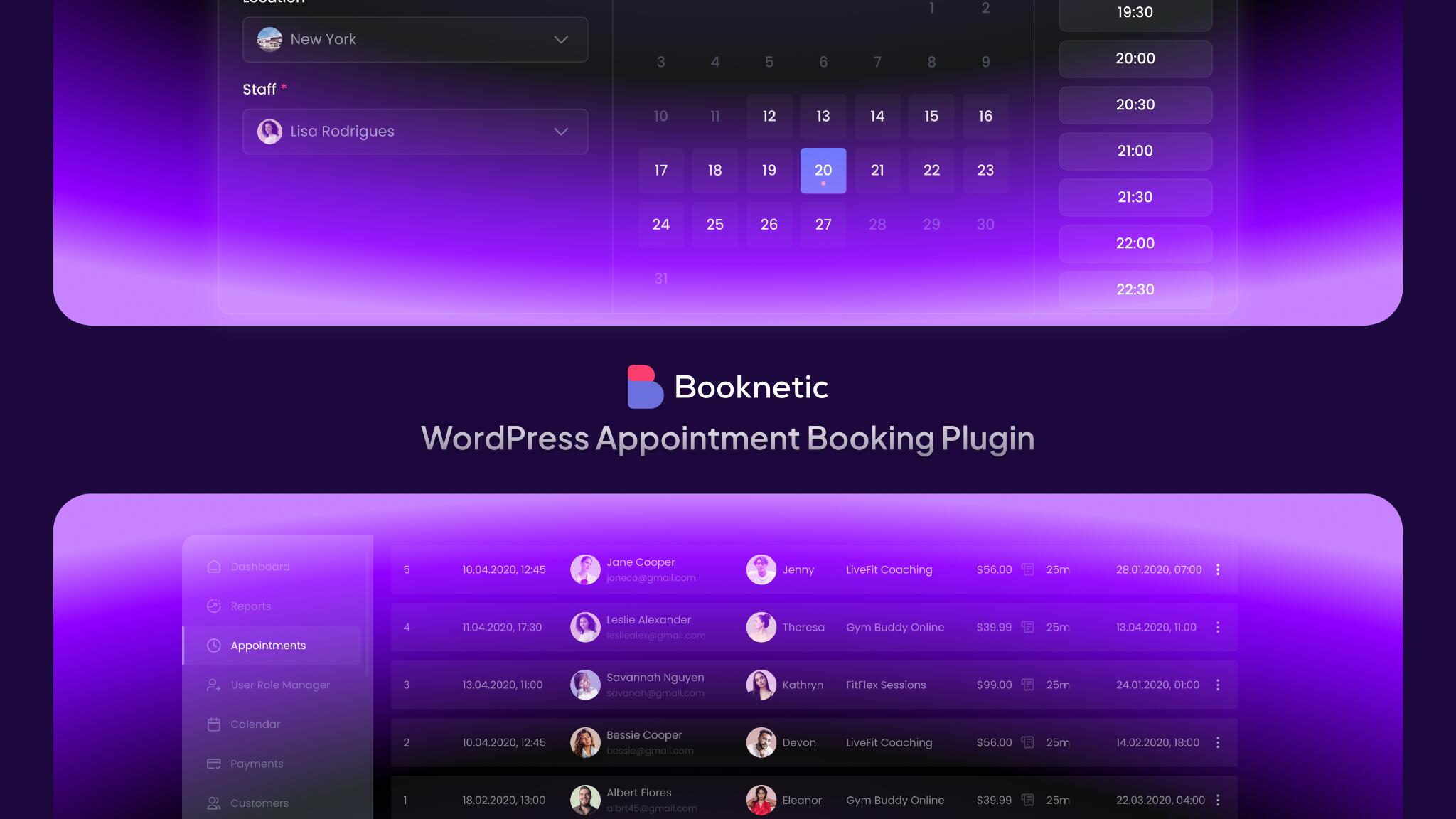The height and width of the screenshot is (819, 1456).
Task: Click the note icon in Leslie Alexander row
Action: click(x=1027, y=627)
